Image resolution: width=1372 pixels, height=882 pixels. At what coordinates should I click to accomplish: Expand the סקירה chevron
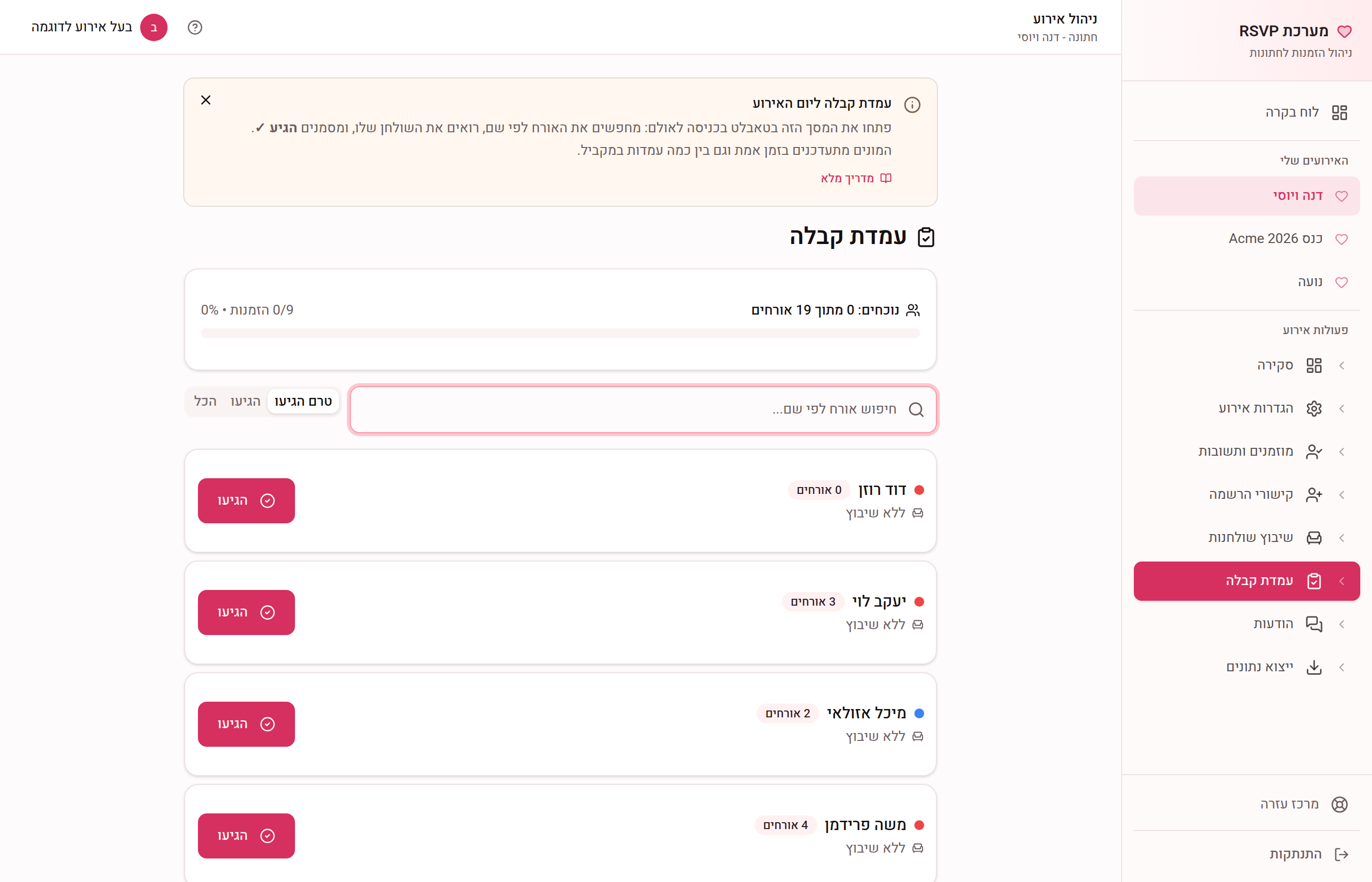pos(1342,366)
